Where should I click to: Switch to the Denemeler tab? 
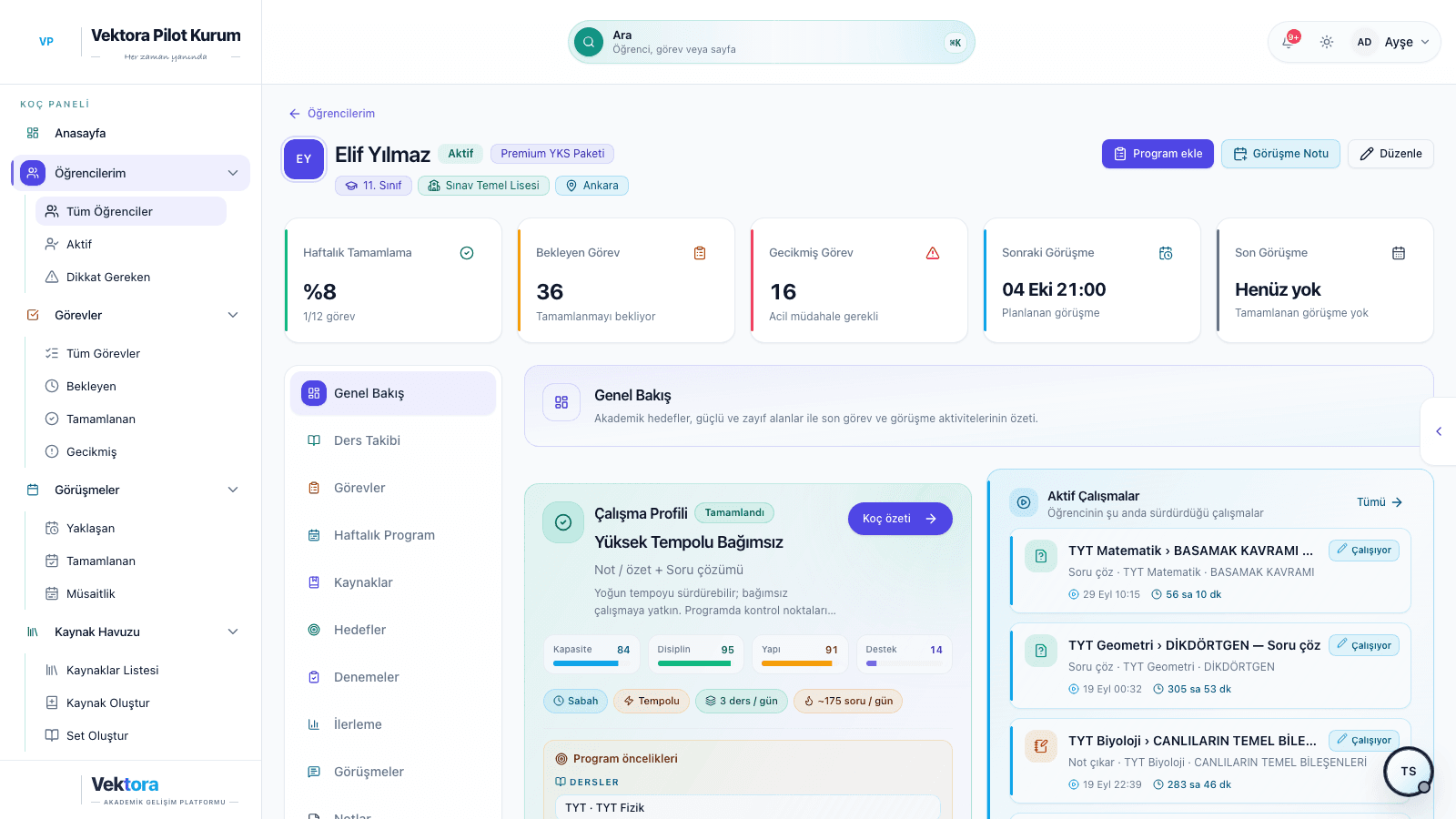[393, 677]
